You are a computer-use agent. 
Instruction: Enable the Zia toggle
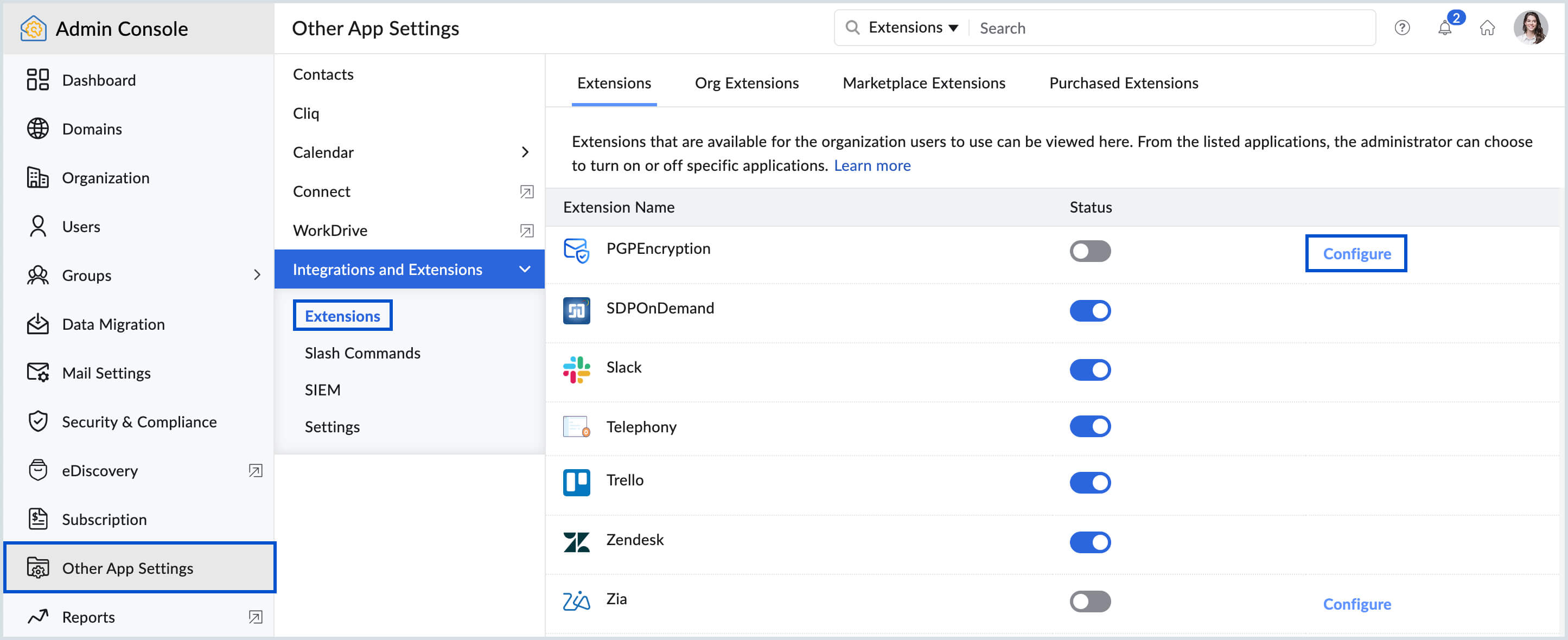click(x=1089, y=601)
